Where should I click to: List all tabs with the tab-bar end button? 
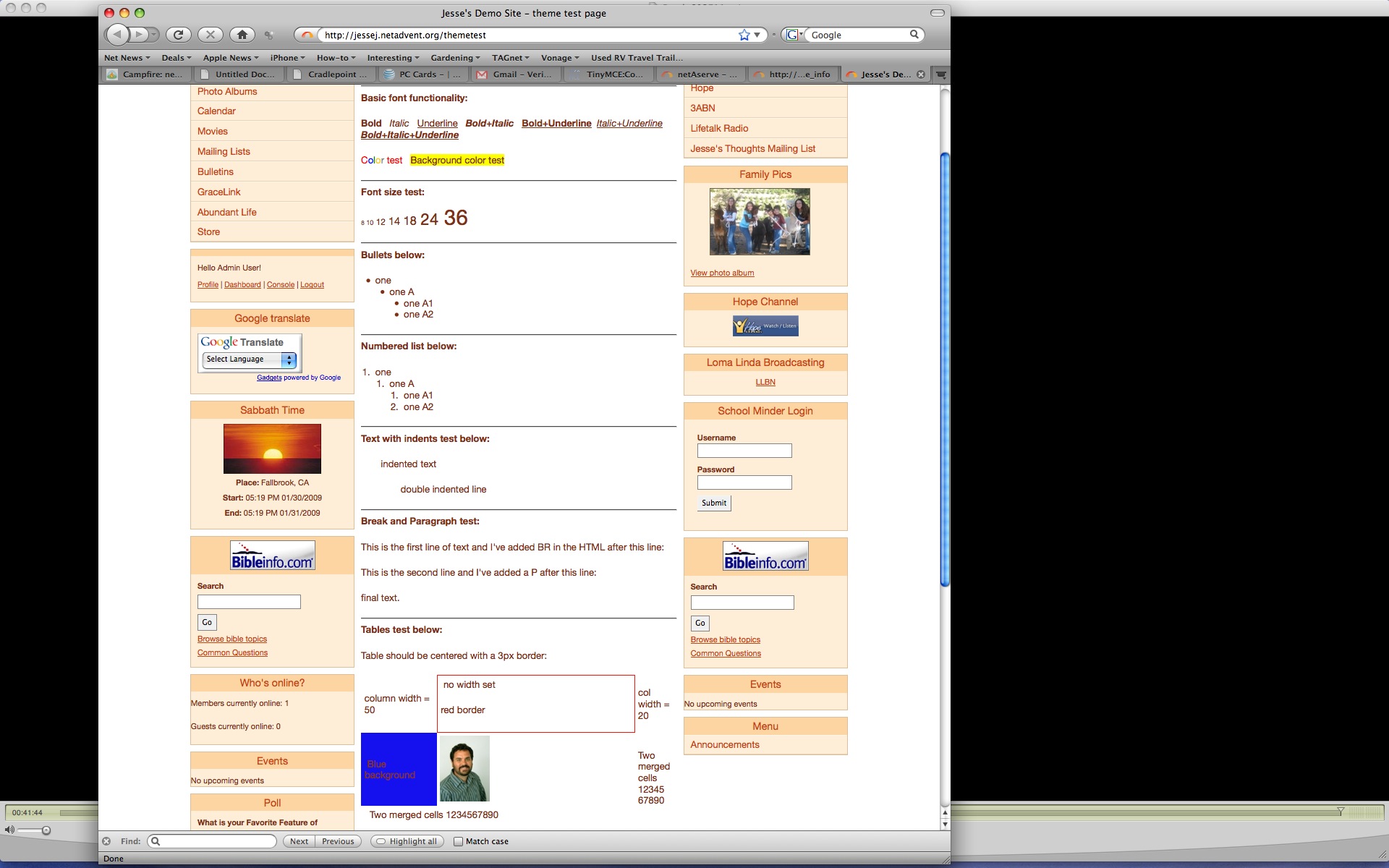click(x=941, y=74)
